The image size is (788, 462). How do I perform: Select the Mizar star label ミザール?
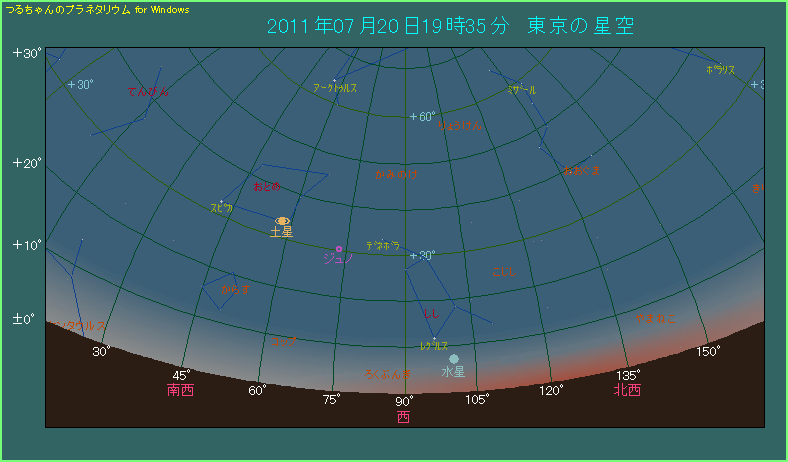521,90
